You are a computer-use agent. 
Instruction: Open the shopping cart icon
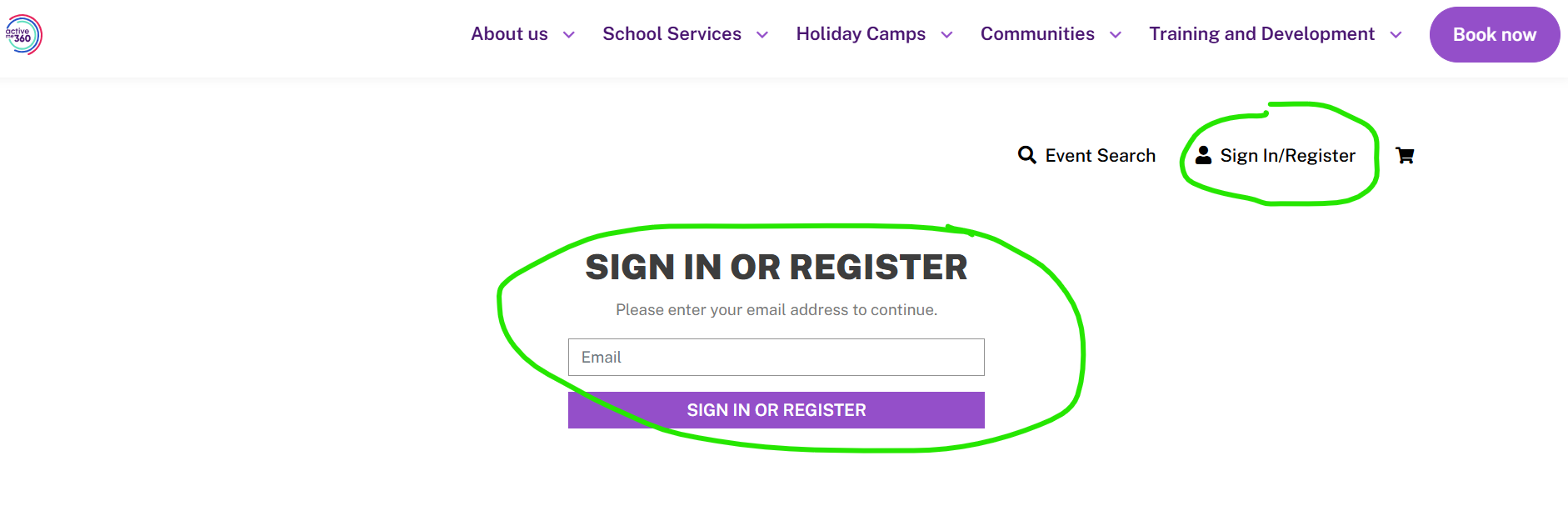1405,155
